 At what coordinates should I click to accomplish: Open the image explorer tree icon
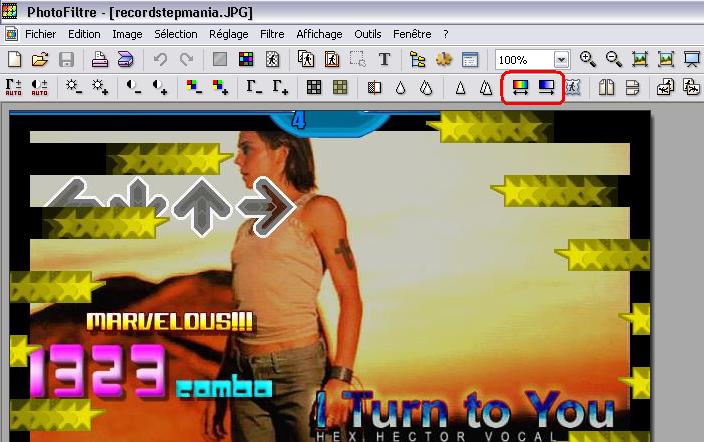click(x=418, y=59)
